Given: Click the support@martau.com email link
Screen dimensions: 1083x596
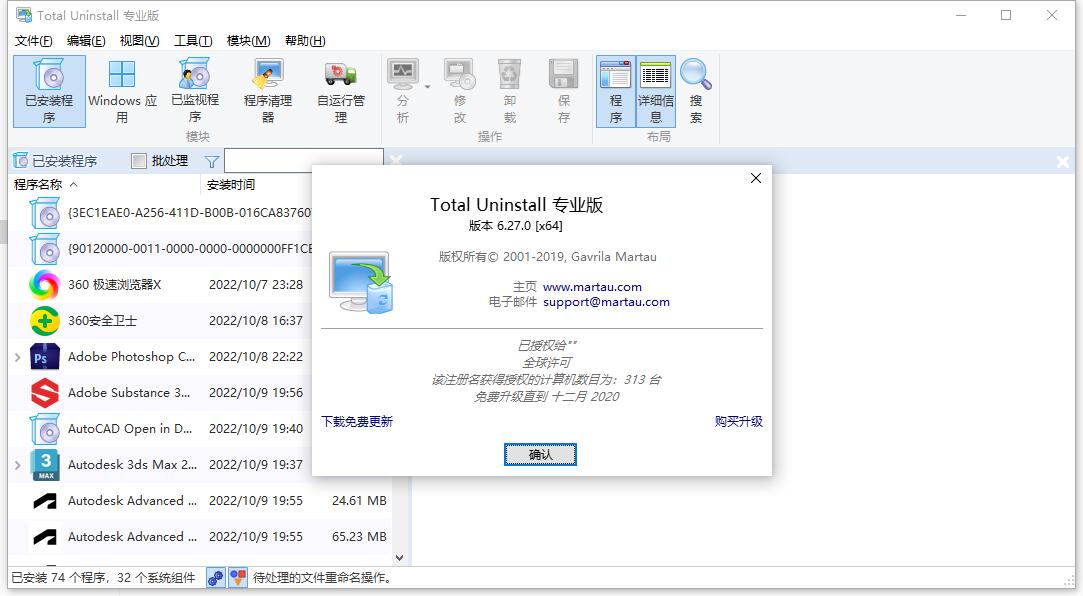Looking at the screenshot, I should click(x=606, y=302).
